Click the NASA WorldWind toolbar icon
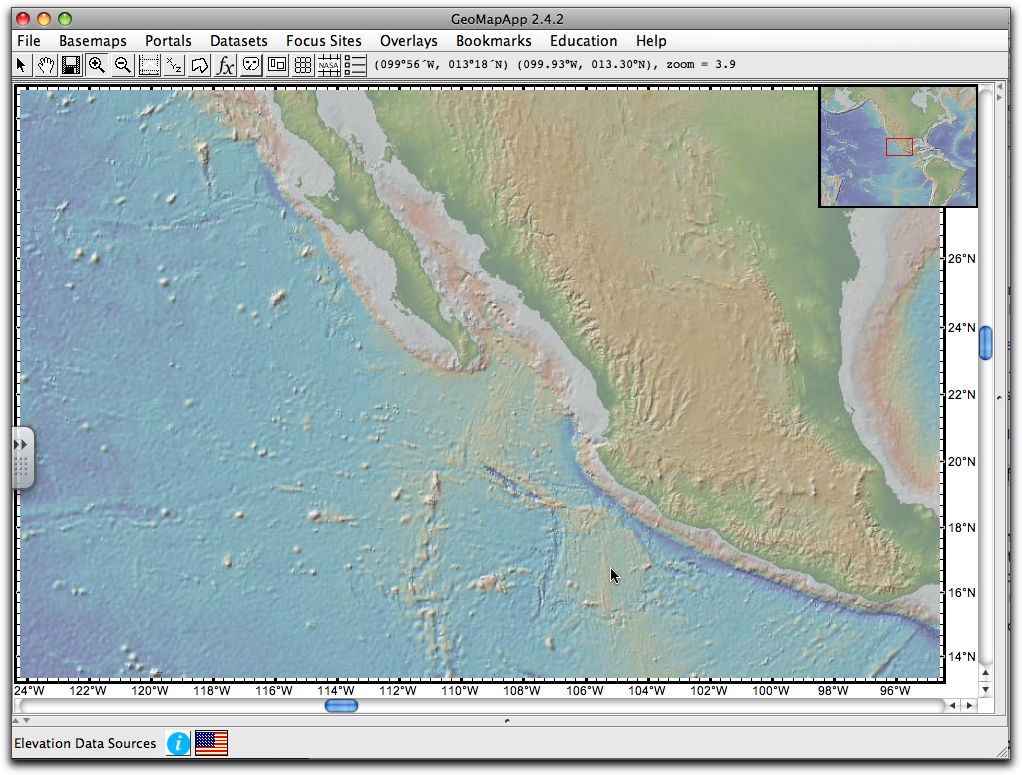This screenshot has height=775, width=1022. click(329, 65)
